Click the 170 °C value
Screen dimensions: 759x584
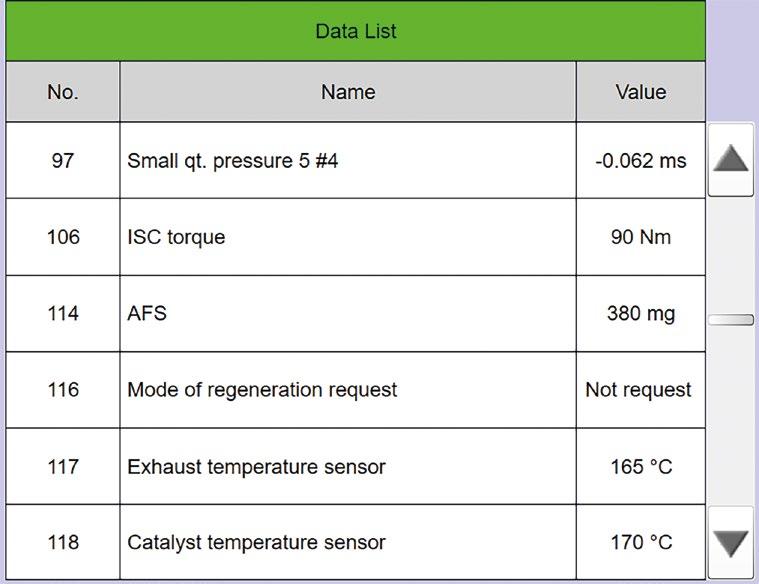640,542
